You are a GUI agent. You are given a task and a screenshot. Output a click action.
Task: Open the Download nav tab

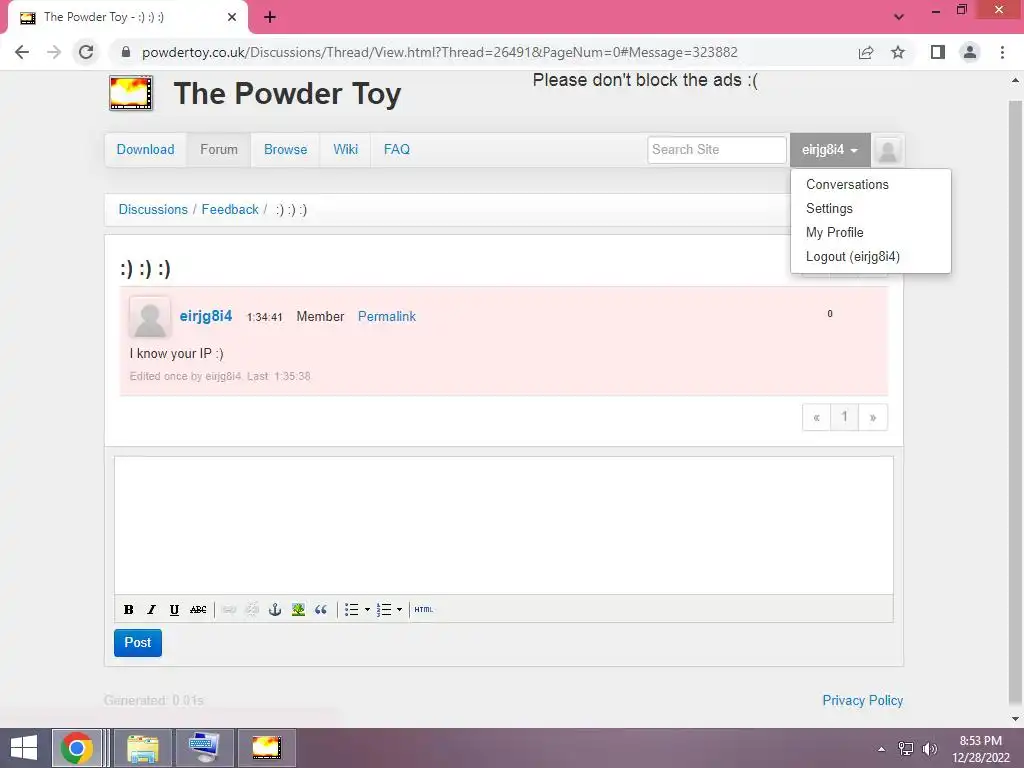coord(146,150)
